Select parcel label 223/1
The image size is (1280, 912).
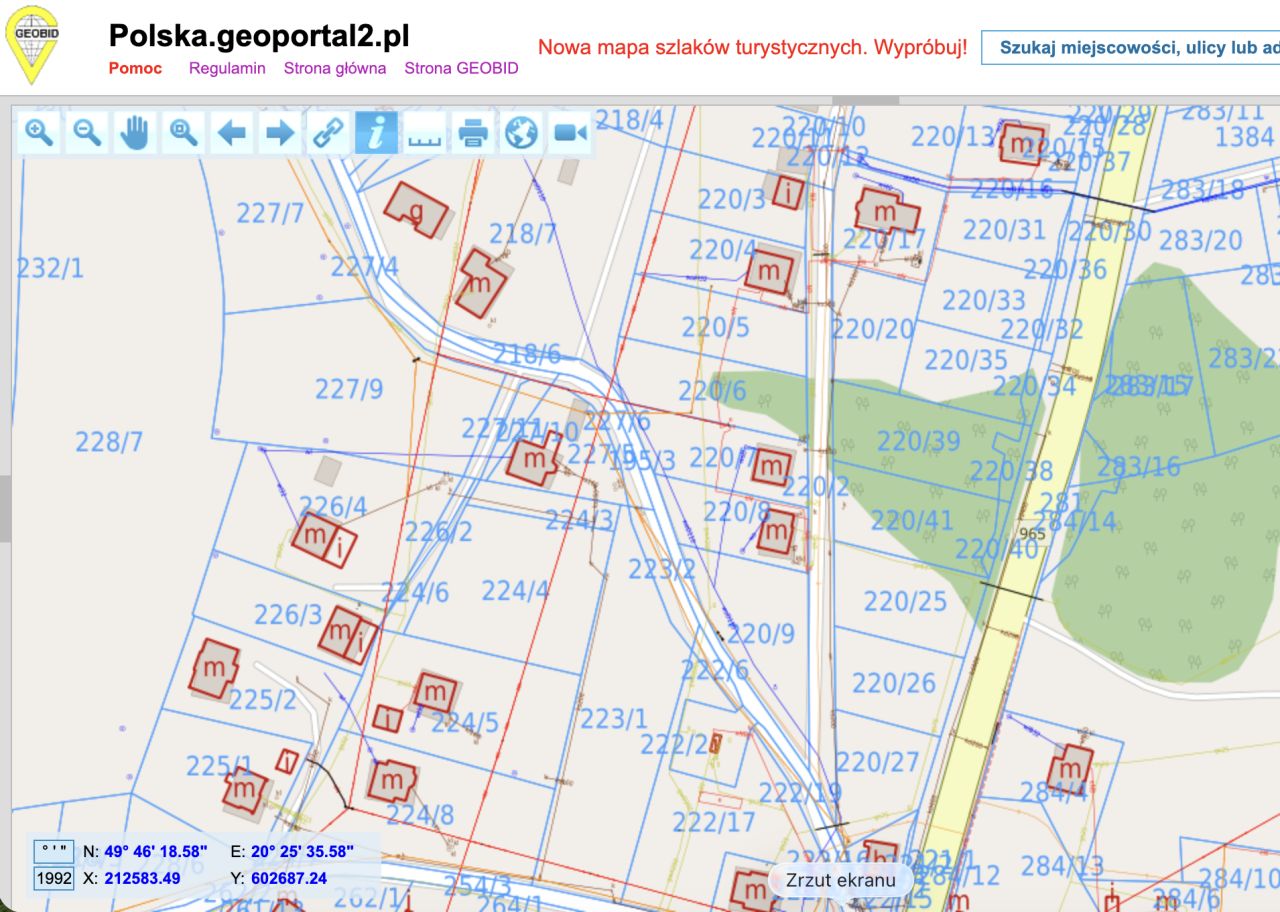coord(614,718)
